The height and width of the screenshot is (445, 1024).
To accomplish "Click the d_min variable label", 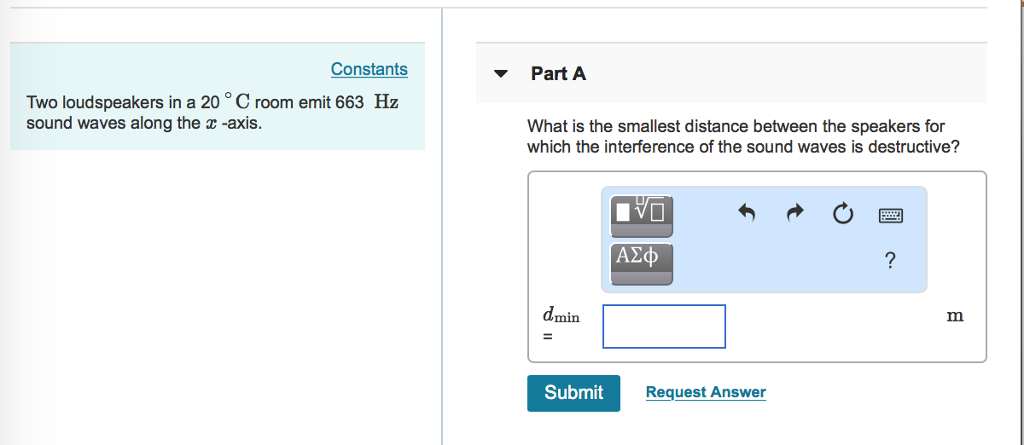I will tap(560, 316).
